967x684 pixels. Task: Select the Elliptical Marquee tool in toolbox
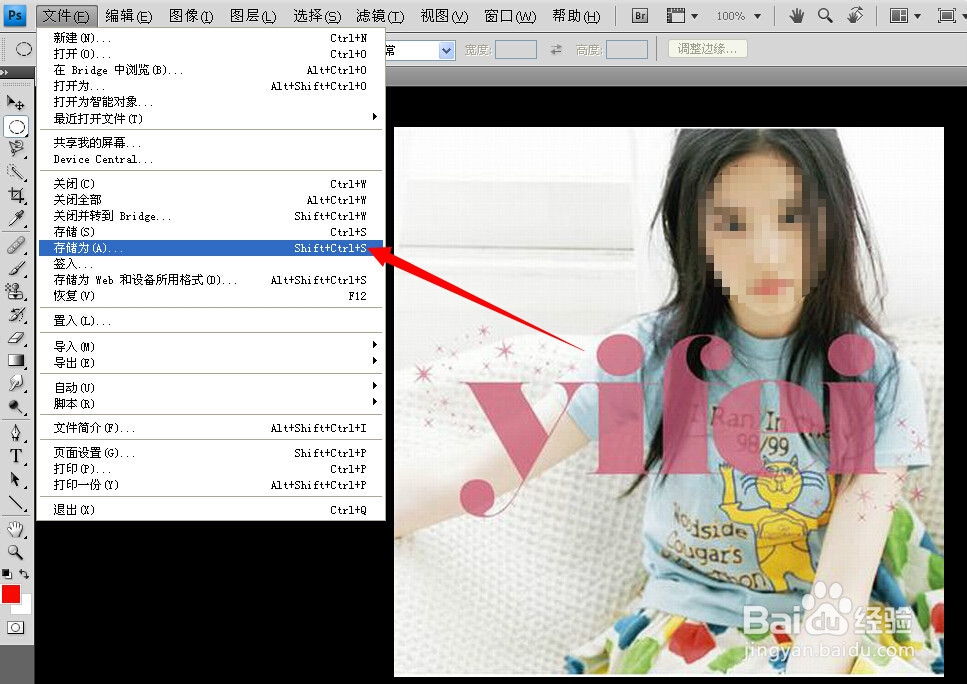coord(17,127)
